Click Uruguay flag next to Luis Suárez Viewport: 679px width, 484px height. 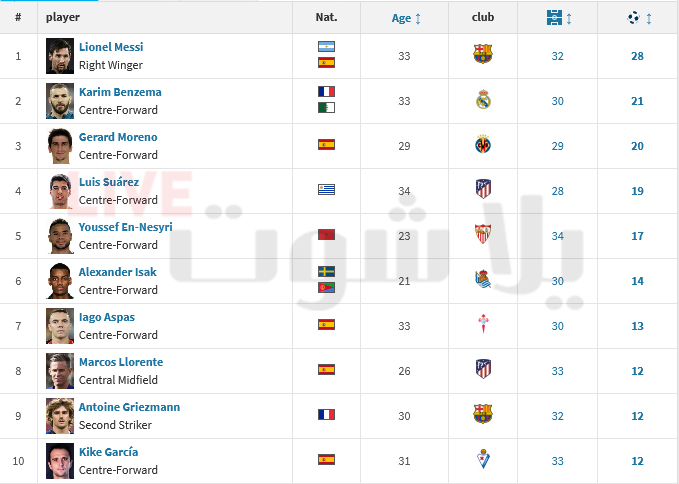point(326,189)
